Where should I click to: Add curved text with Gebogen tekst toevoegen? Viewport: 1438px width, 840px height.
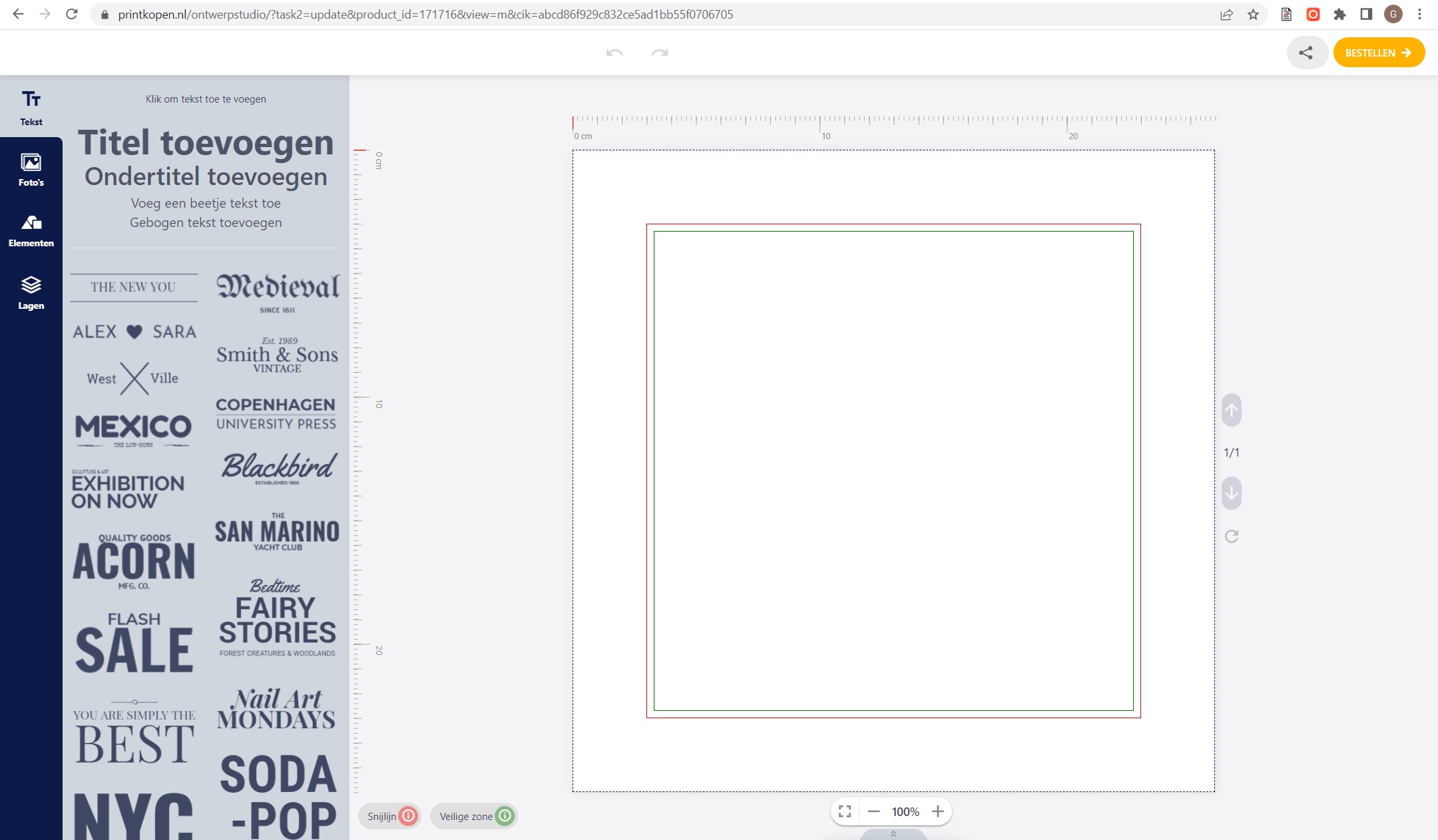[x=206, y=222]
